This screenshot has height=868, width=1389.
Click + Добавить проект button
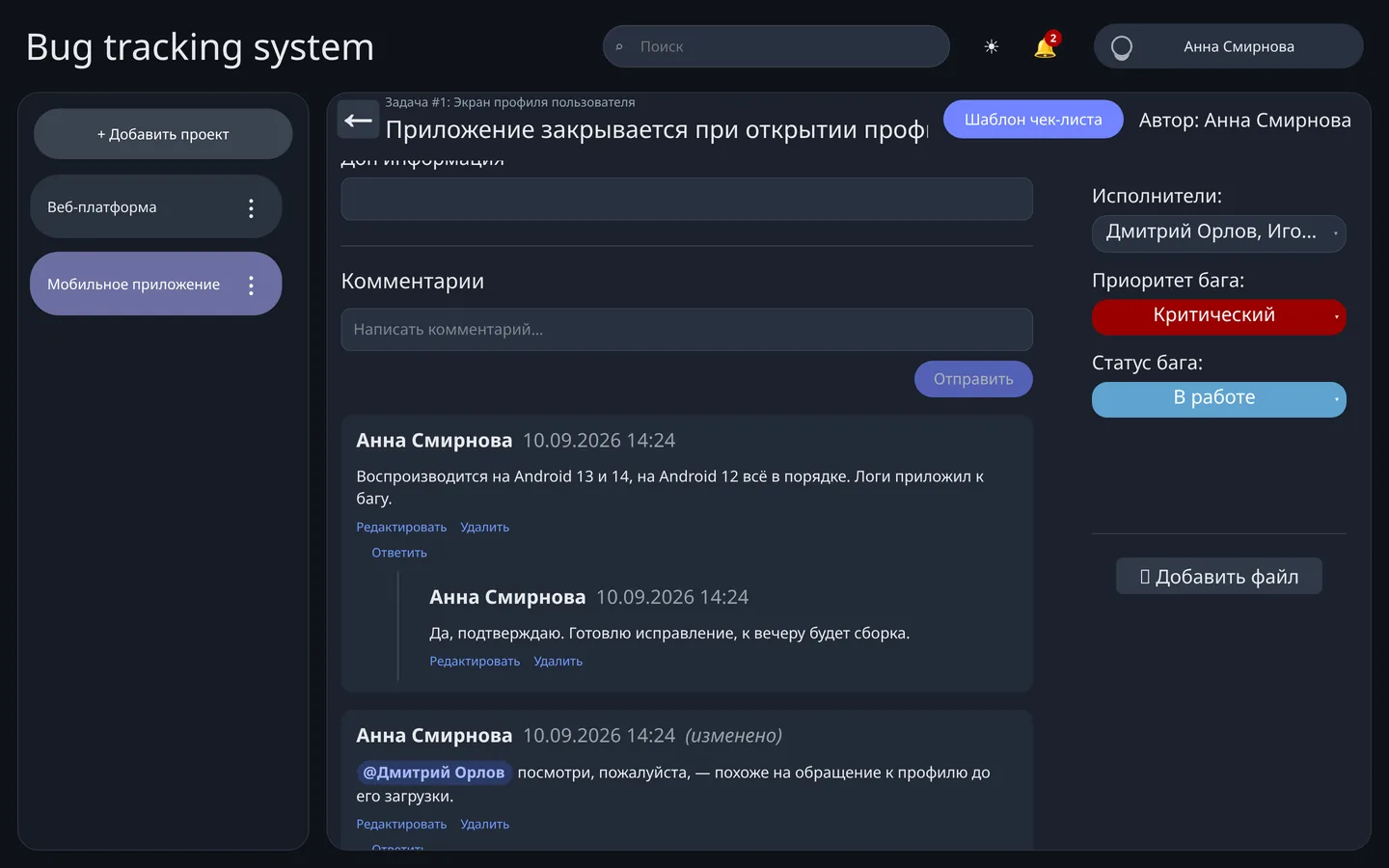pyautogui.click(x=163, y=134)
